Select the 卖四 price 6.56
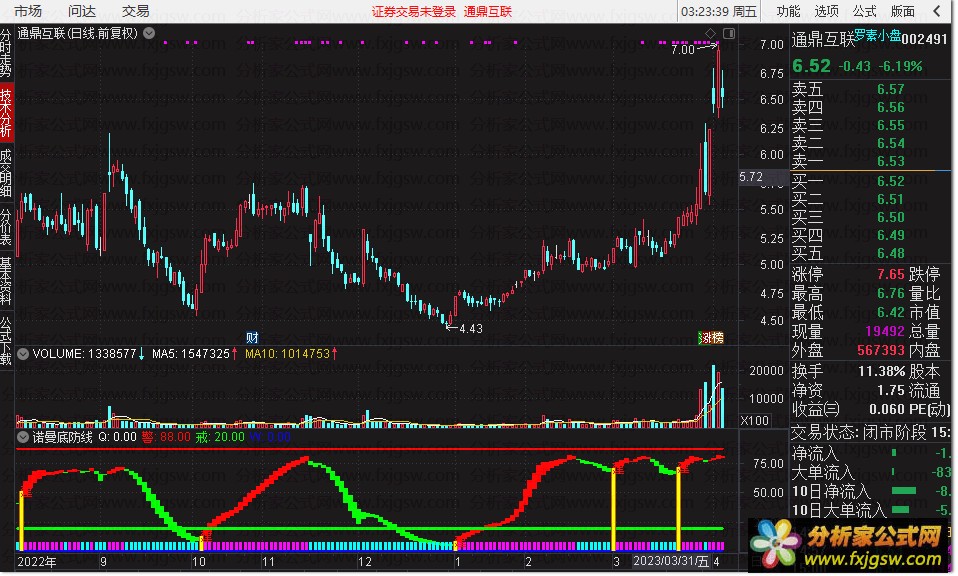The height and width of the screenshot is (576, 958). click(891, 107)
